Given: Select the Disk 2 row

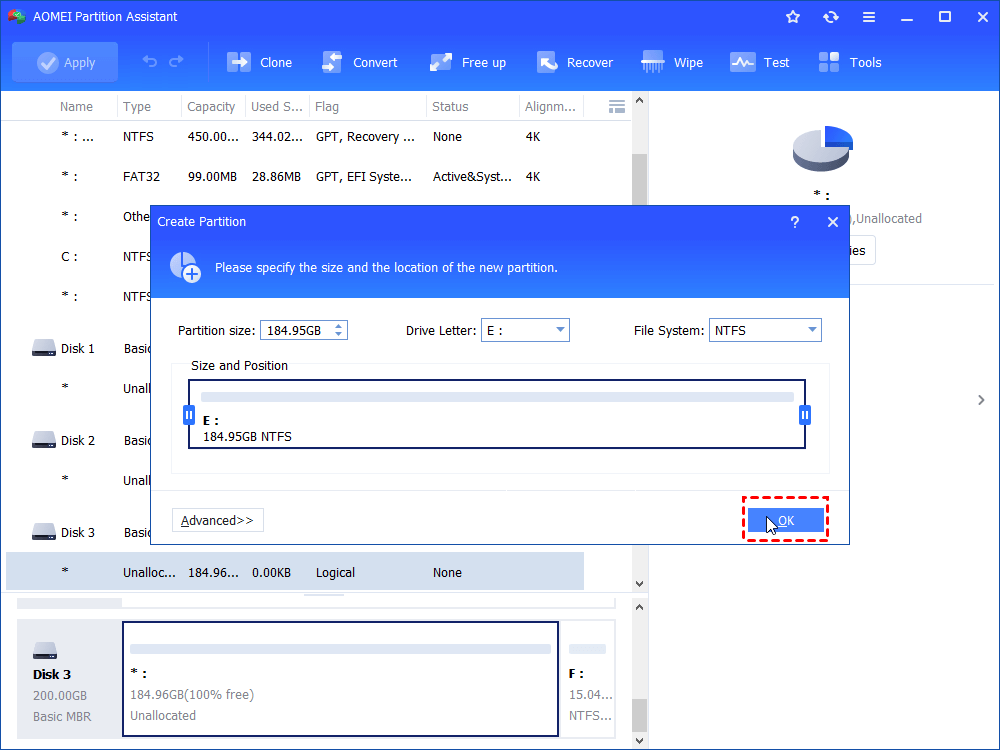Looking at the screenshot, I should tap(78, 440).
